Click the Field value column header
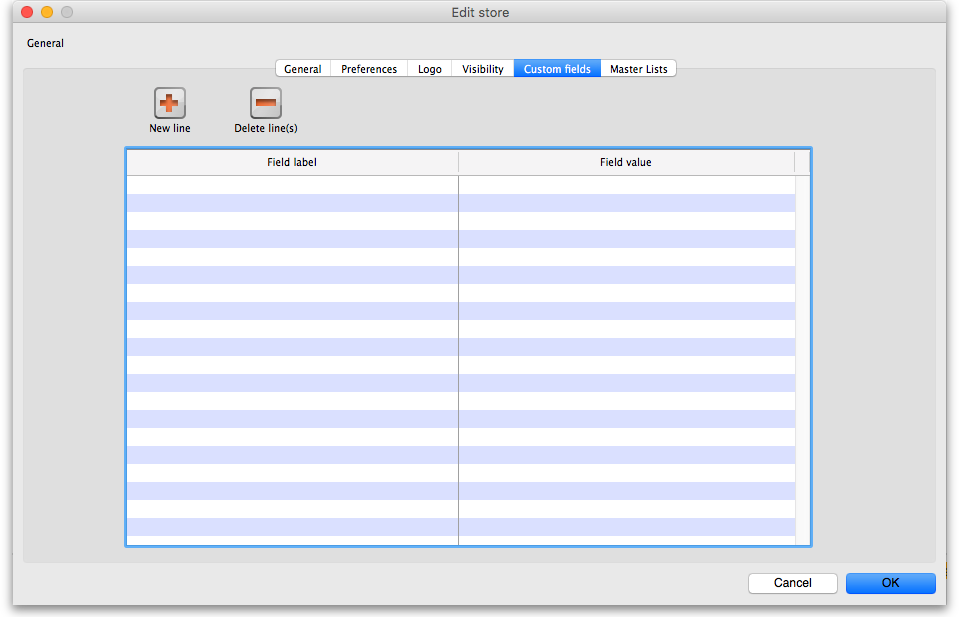This screenshot has width=959, height=617. tap(626, 162)
